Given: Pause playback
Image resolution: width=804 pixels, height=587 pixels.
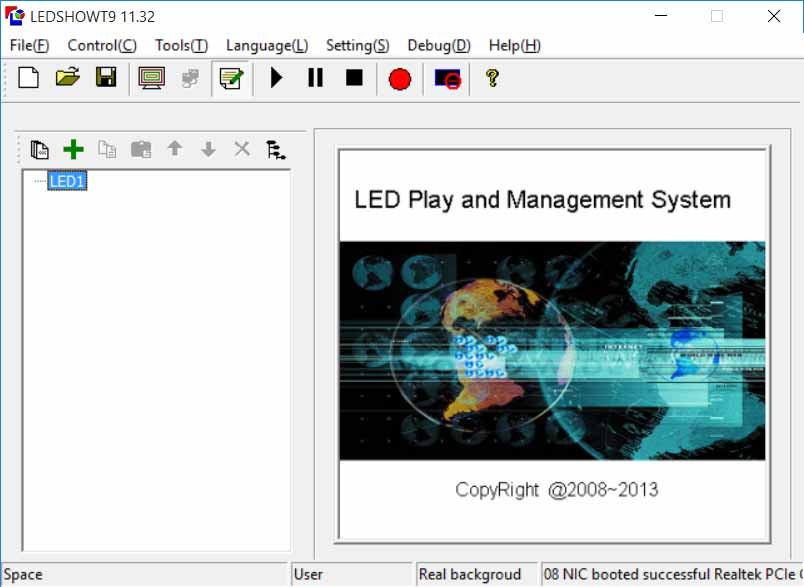Looking at the screenshot, I should (315, 78).
